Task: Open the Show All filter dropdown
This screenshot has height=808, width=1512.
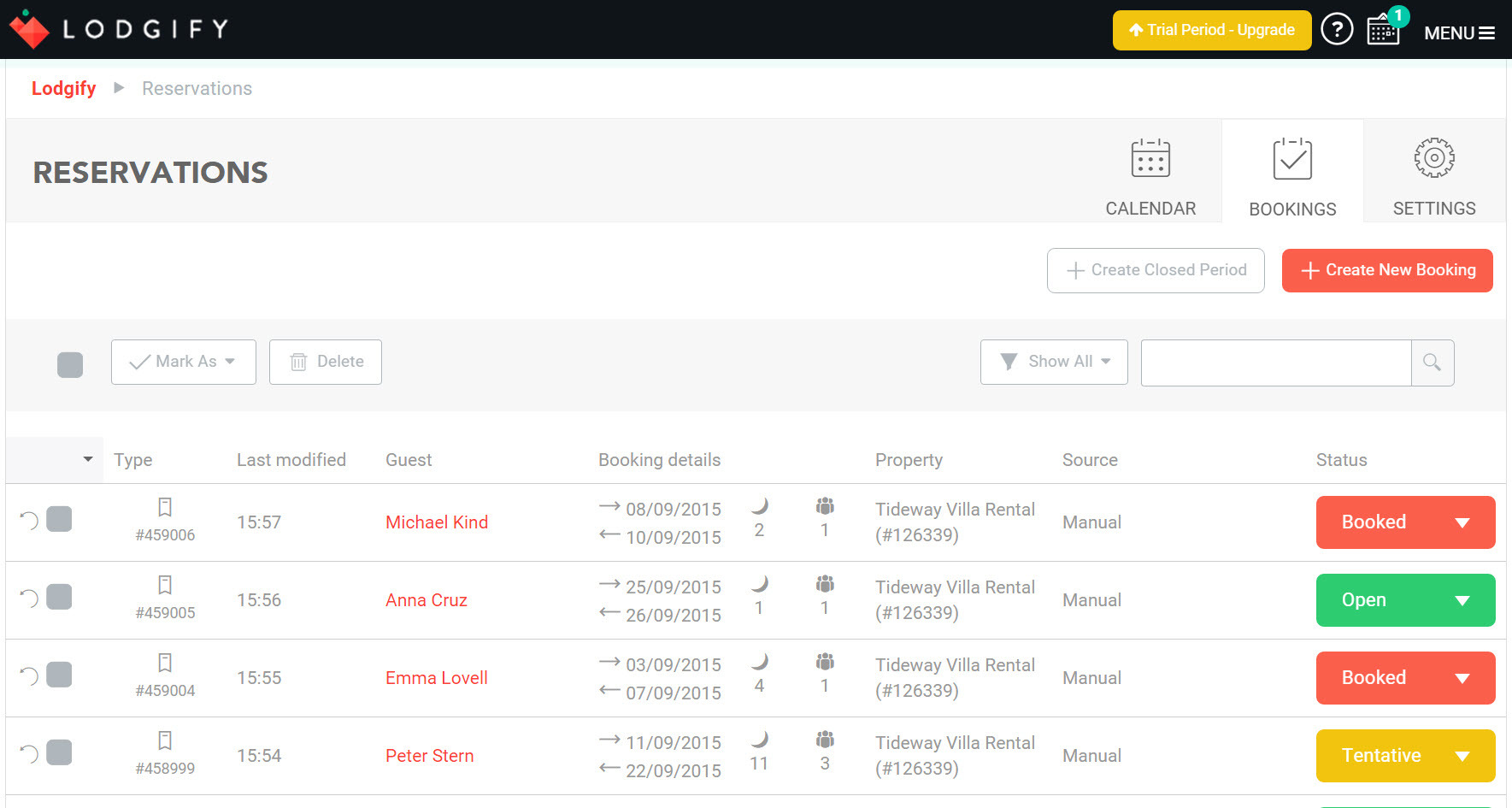Action: click(1054, 362)
